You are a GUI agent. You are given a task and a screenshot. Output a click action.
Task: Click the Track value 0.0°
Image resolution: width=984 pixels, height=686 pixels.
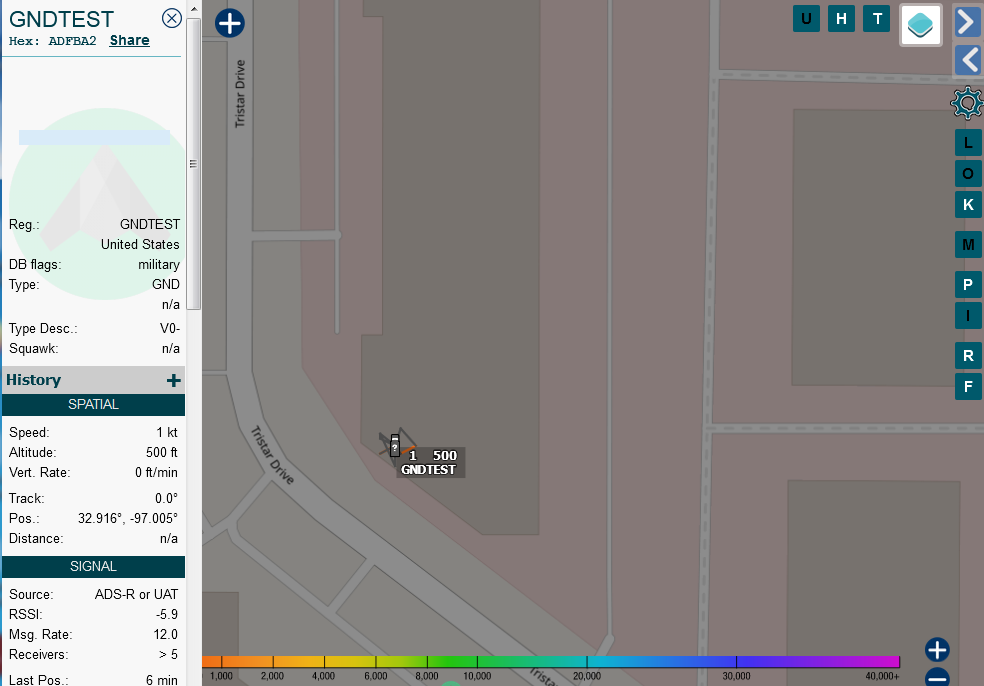coord(166,498)
